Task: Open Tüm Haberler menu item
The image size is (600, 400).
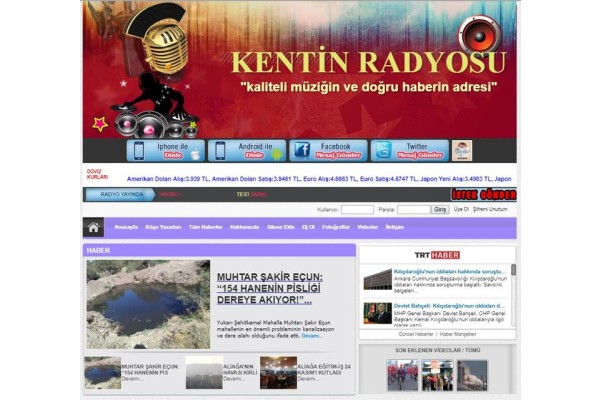Action: click(205, 227)
